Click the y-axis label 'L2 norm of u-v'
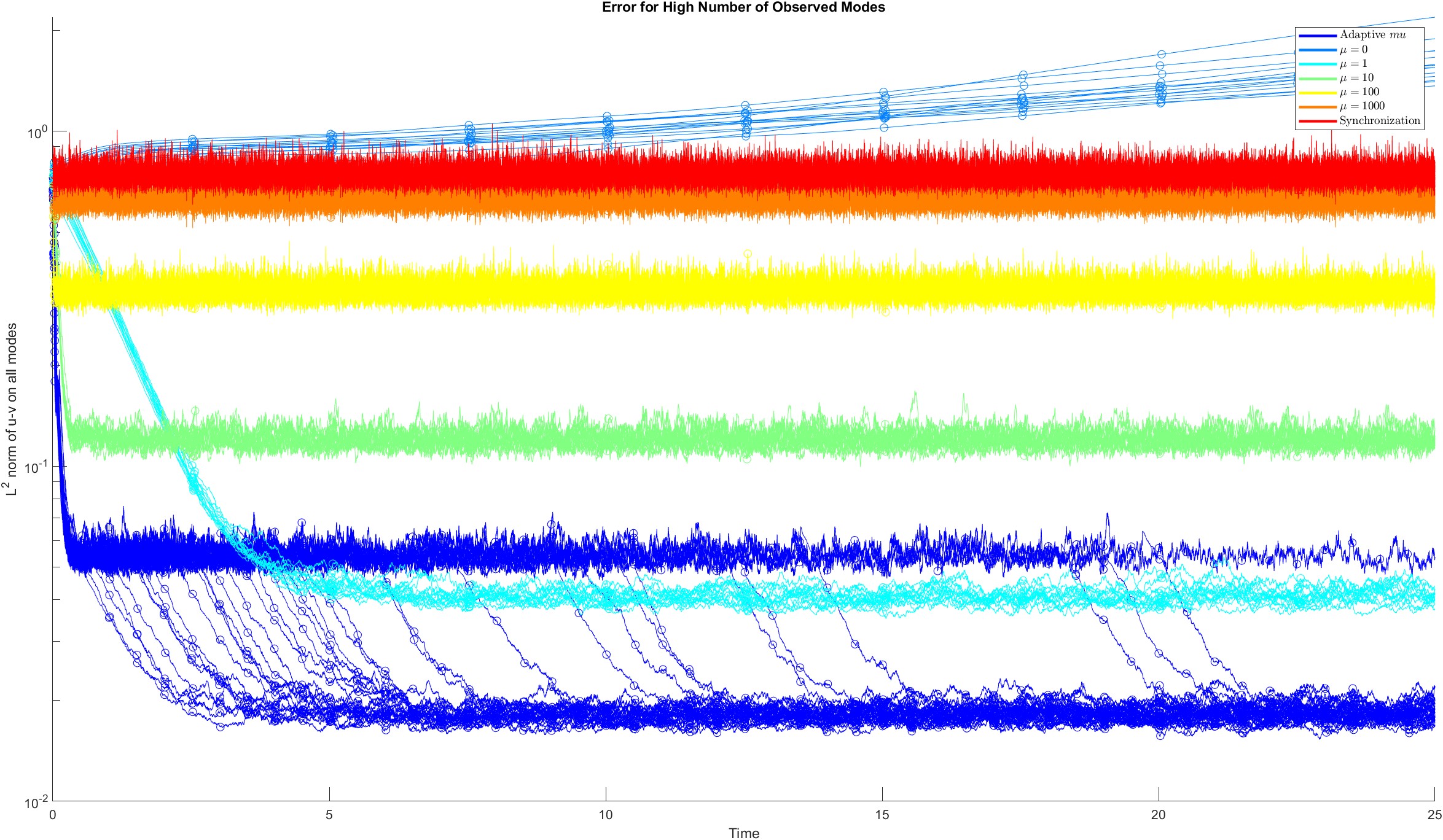 [x=11, y=410]
